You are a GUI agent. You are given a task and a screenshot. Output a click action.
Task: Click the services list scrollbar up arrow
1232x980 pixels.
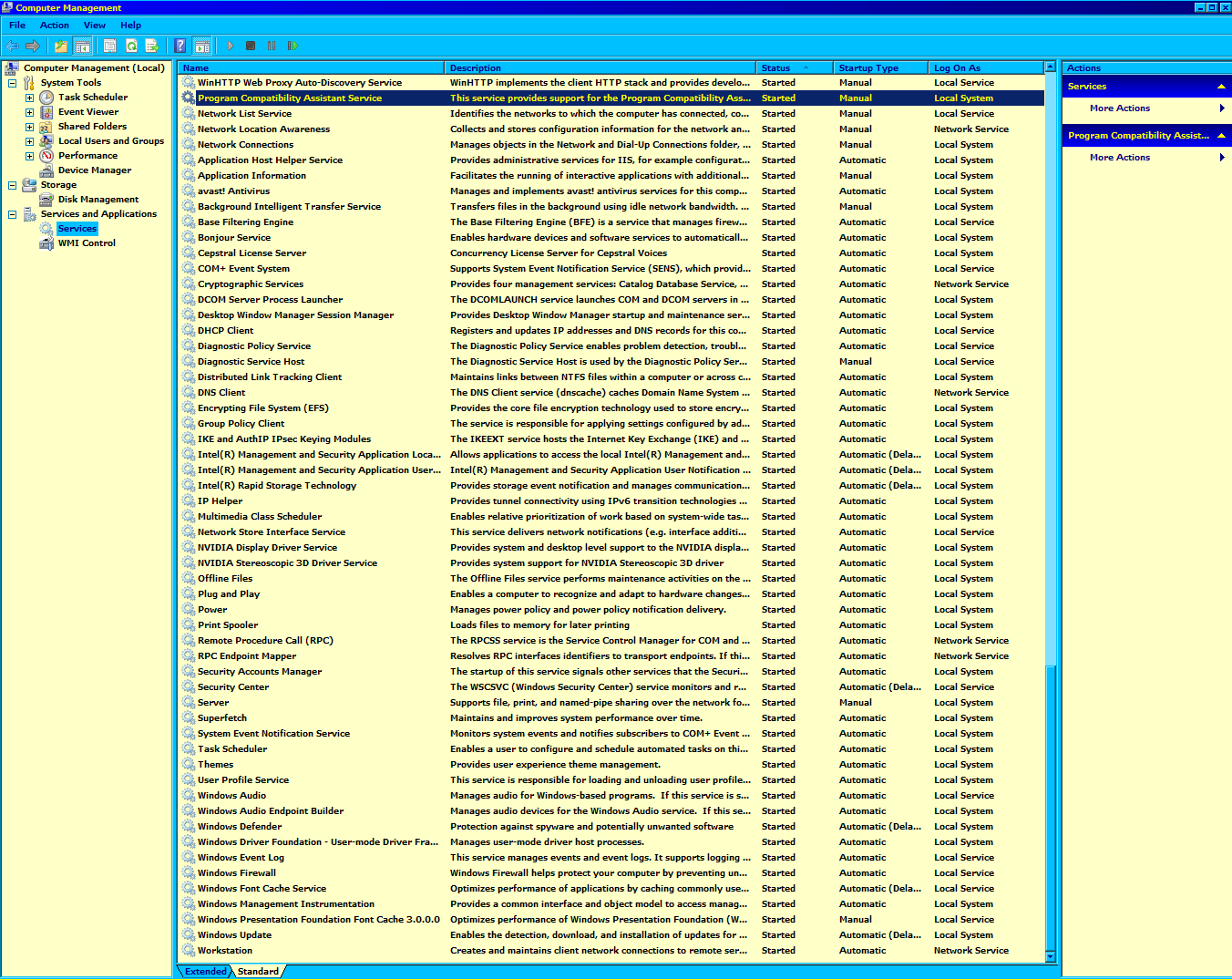1050,67
